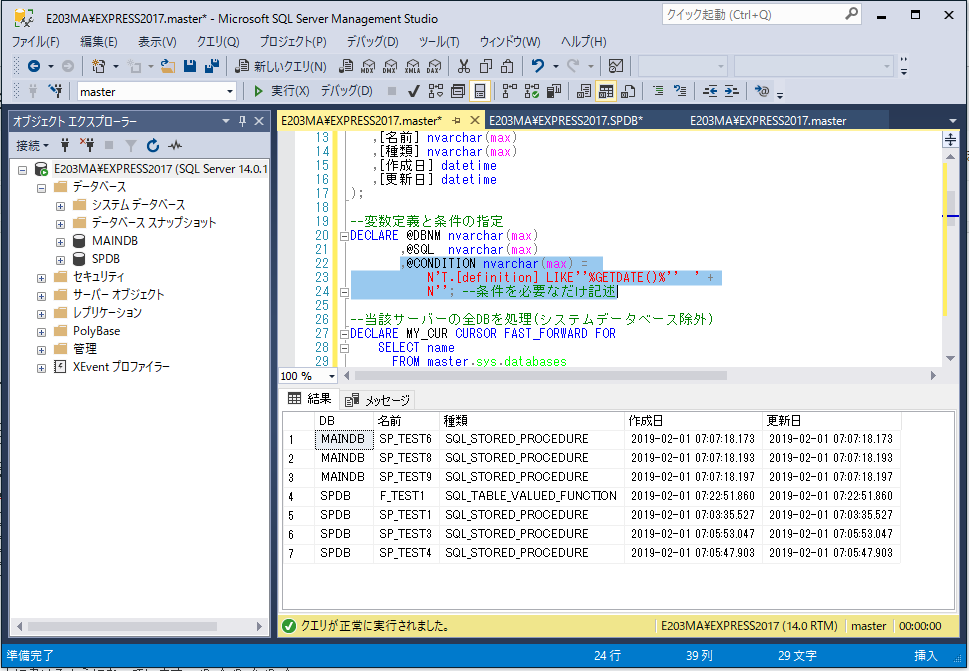Image resolution: width=969 pixels, height=671 pixels.
Task: Click the 種類 column header
Action: [531, 421]
